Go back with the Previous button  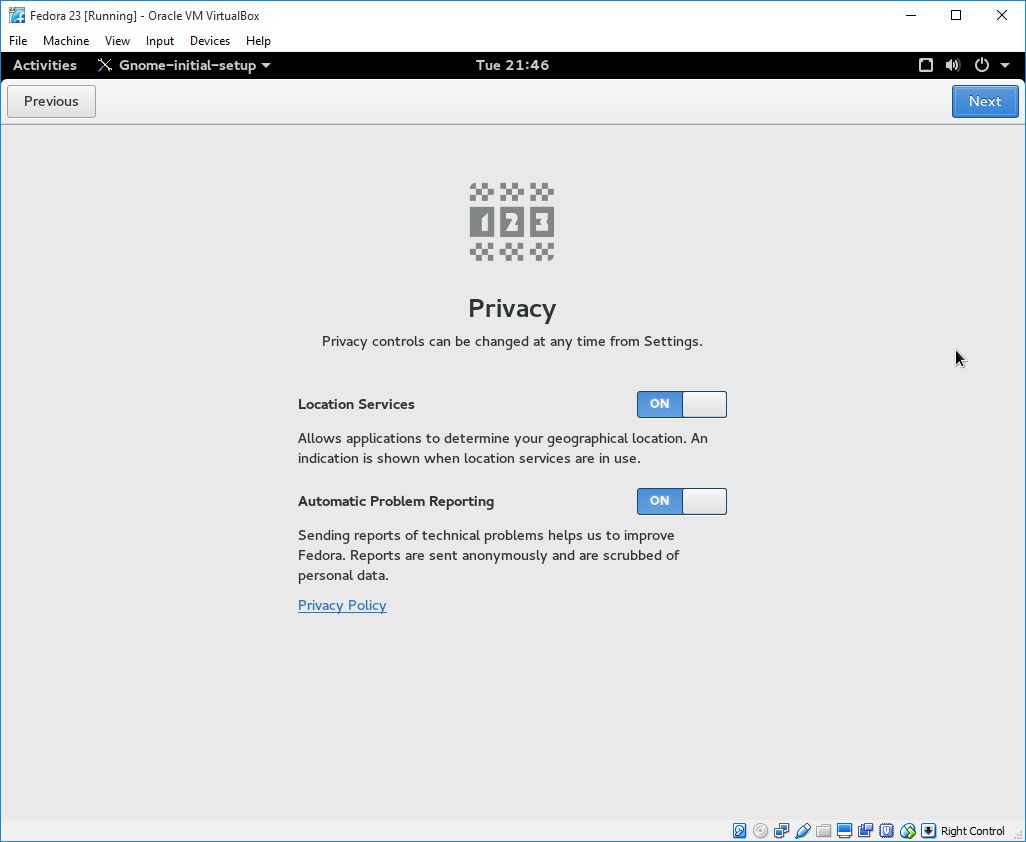point(51,101)
